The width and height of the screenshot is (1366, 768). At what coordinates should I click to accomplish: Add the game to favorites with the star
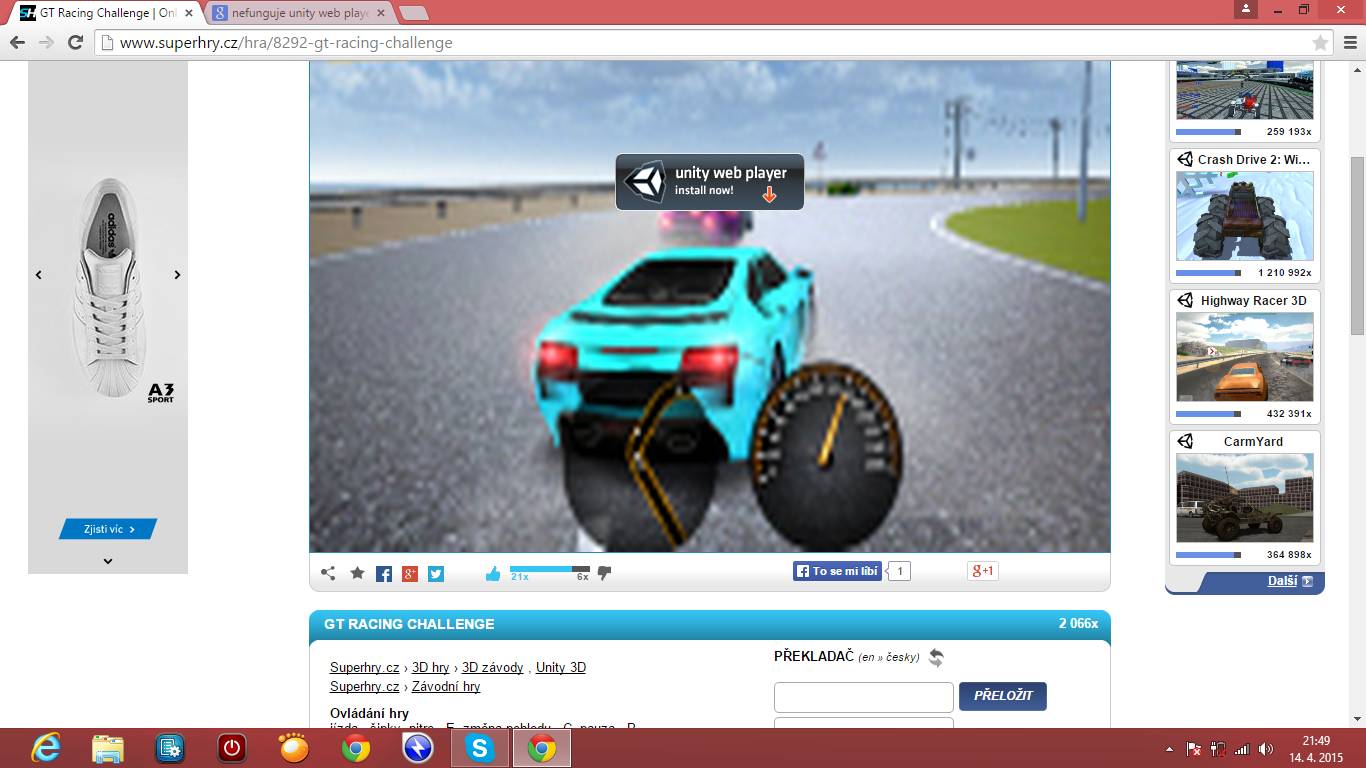(x=357, y=573)
